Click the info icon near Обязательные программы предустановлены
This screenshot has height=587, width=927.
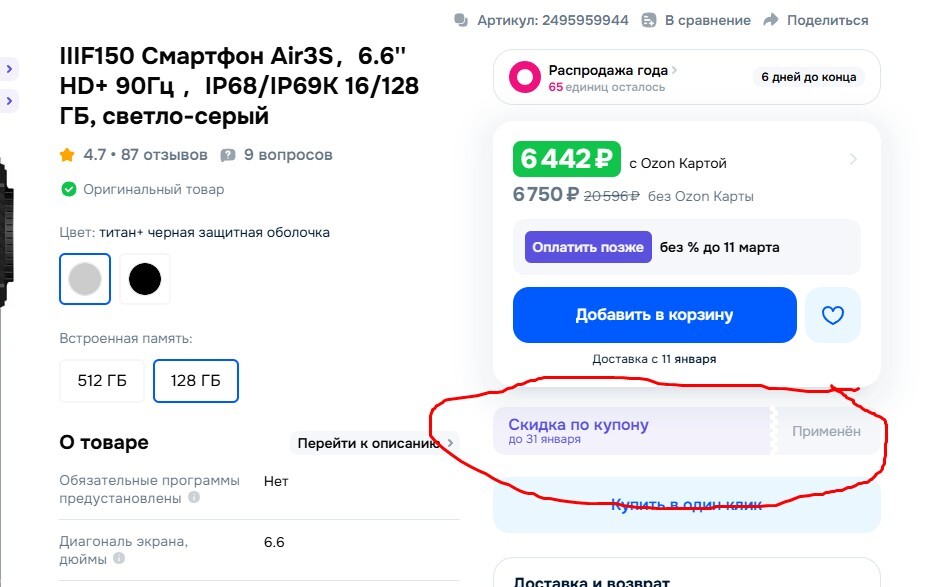click(x=194, y=497)
